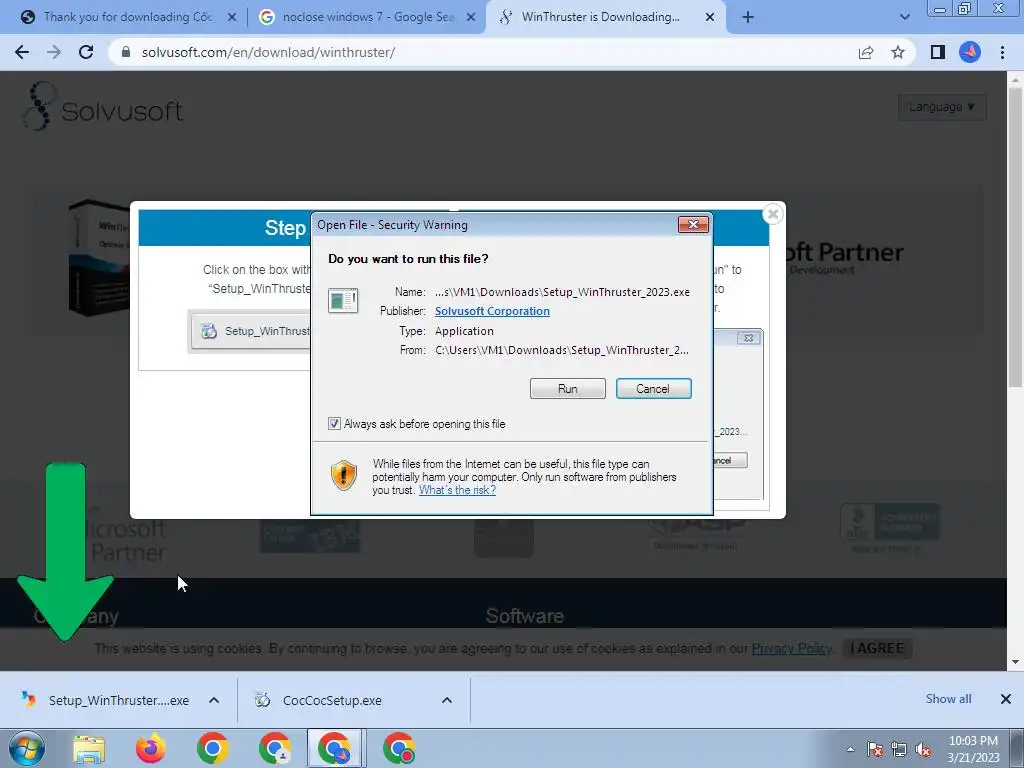Open CocCocSetup.exe in downloads bar
1024x768 pixels.
coord(333,700)
